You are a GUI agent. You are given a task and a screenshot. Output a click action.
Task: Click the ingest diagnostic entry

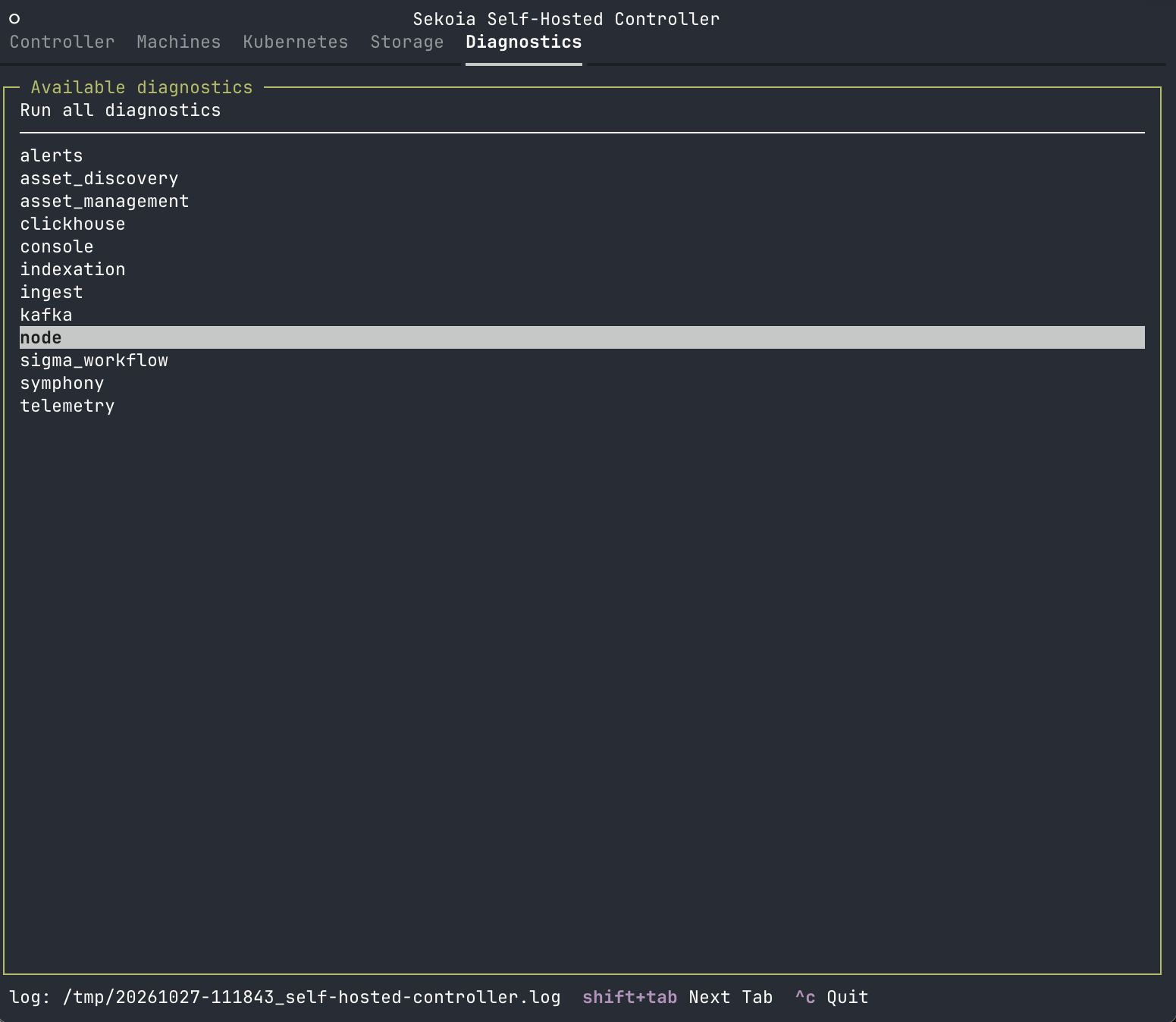tap(582, 292)
